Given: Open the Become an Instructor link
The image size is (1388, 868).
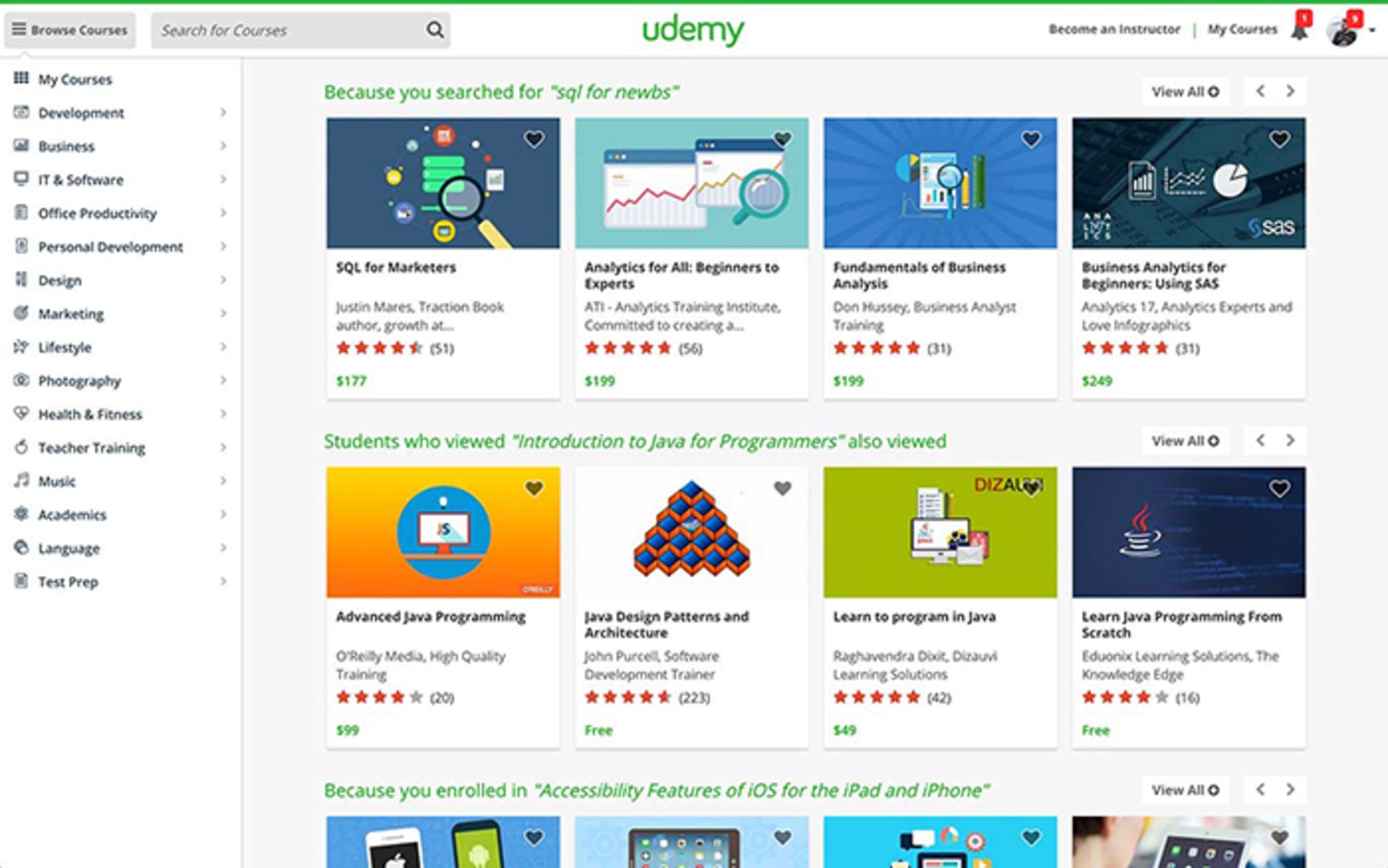Looking at the screenshot, I should 1115,30.
